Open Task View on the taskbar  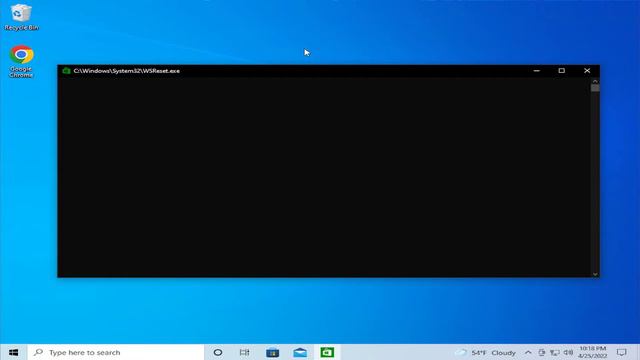coord(244,352)
